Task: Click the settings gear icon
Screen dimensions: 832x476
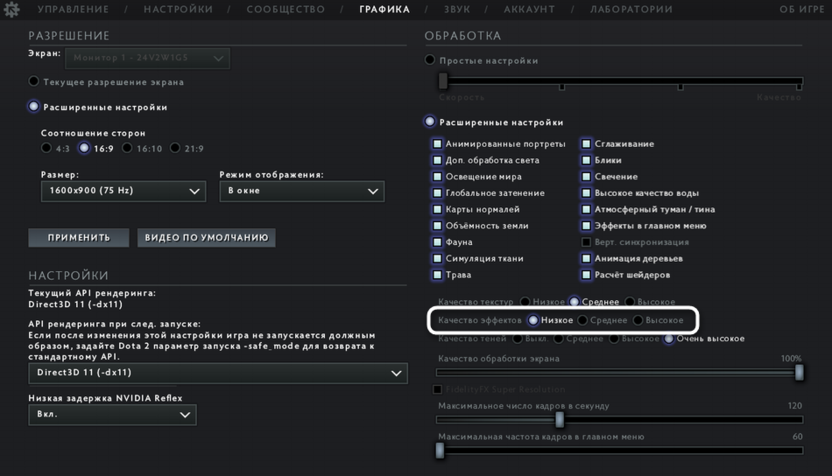Action: click(11, 9)
